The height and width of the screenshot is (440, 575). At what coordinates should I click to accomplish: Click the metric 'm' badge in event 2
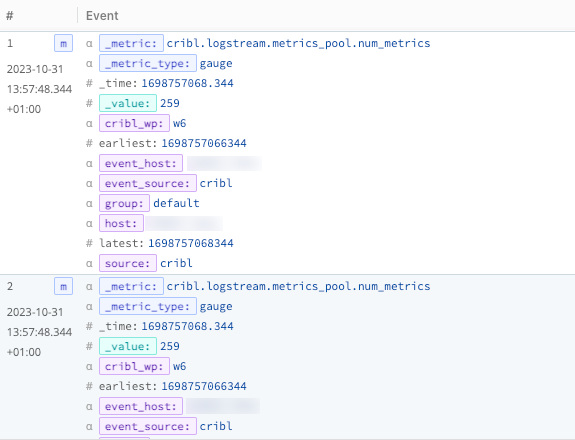(63, 286)
